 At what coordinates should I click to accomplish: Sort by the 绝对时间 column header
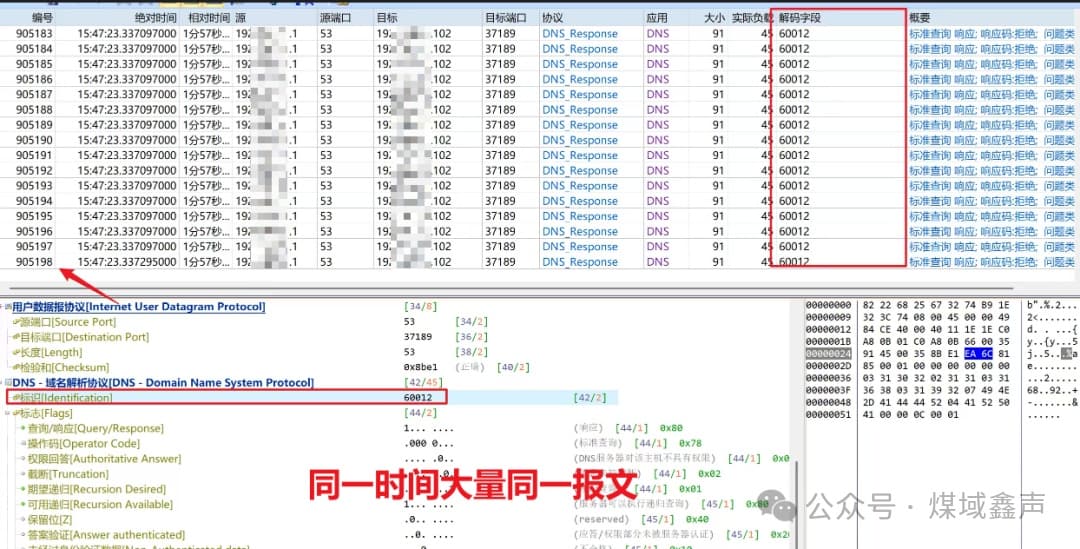coord(155,18)
